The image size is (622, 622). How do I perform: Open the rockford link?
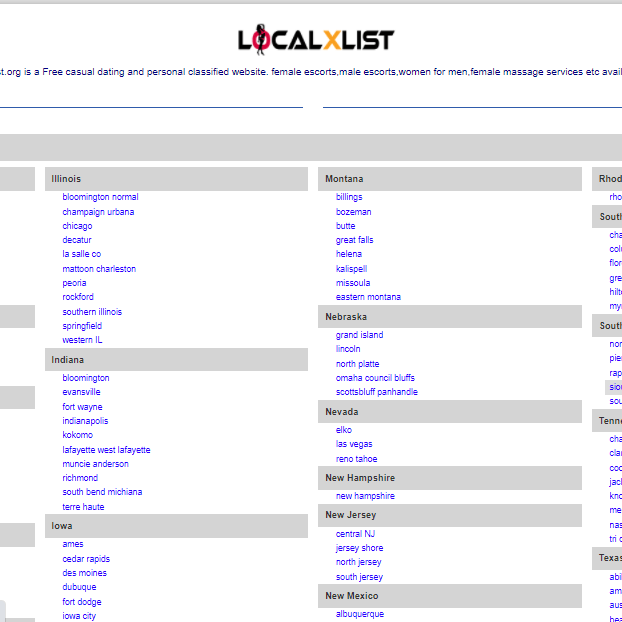78,297
